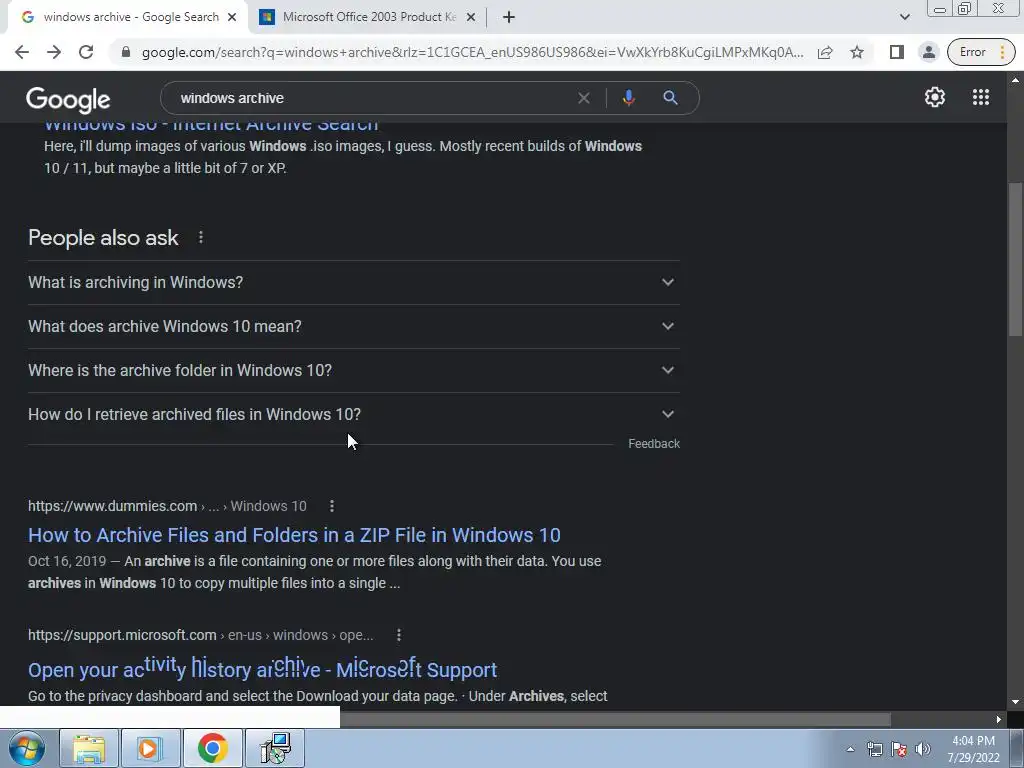The height and width of the screenshot is (768, 1024).
Task: Go forward with the browser forward arrow
Action: [54, 52]
